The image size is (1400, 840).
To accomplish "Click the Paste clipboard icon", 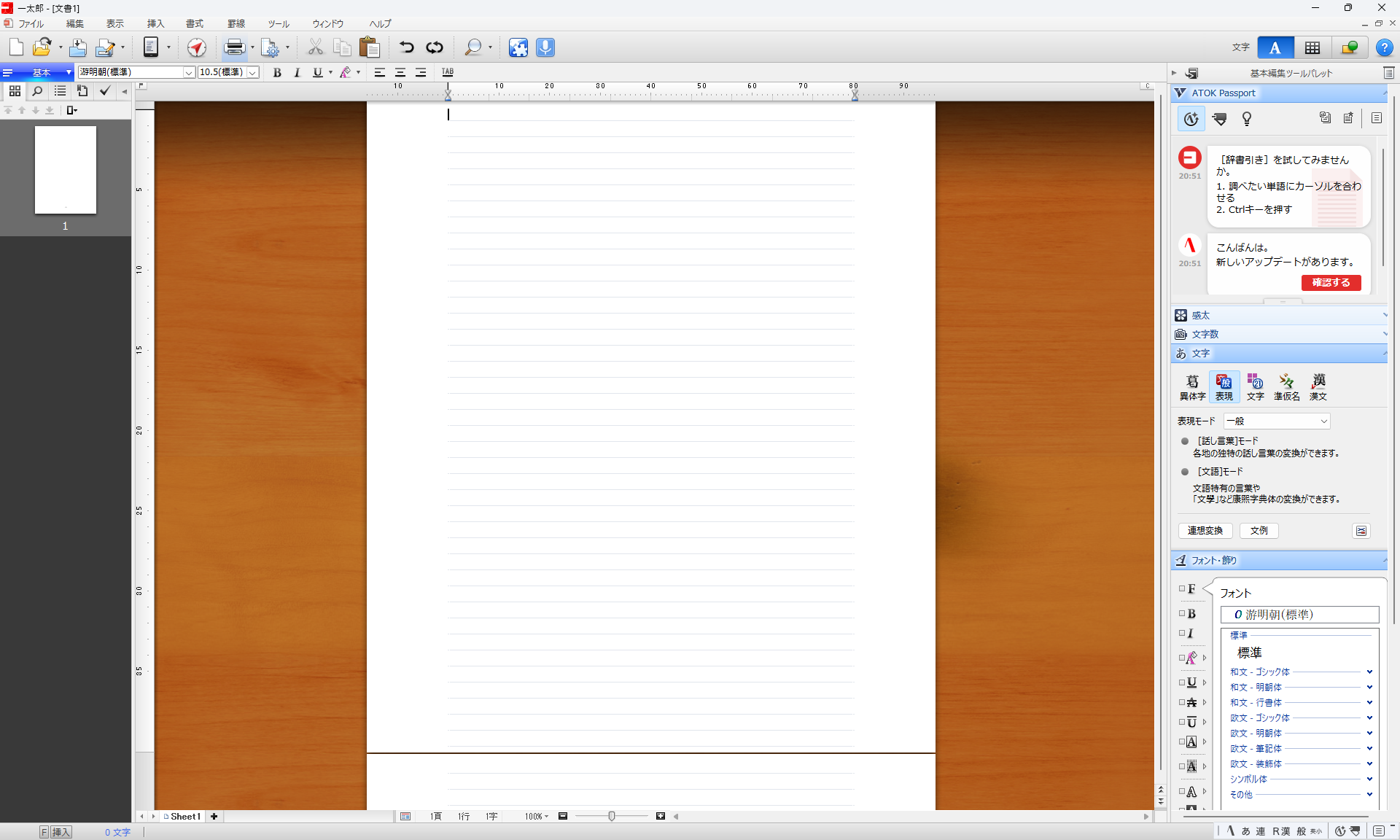I will [x=370, y=47].
